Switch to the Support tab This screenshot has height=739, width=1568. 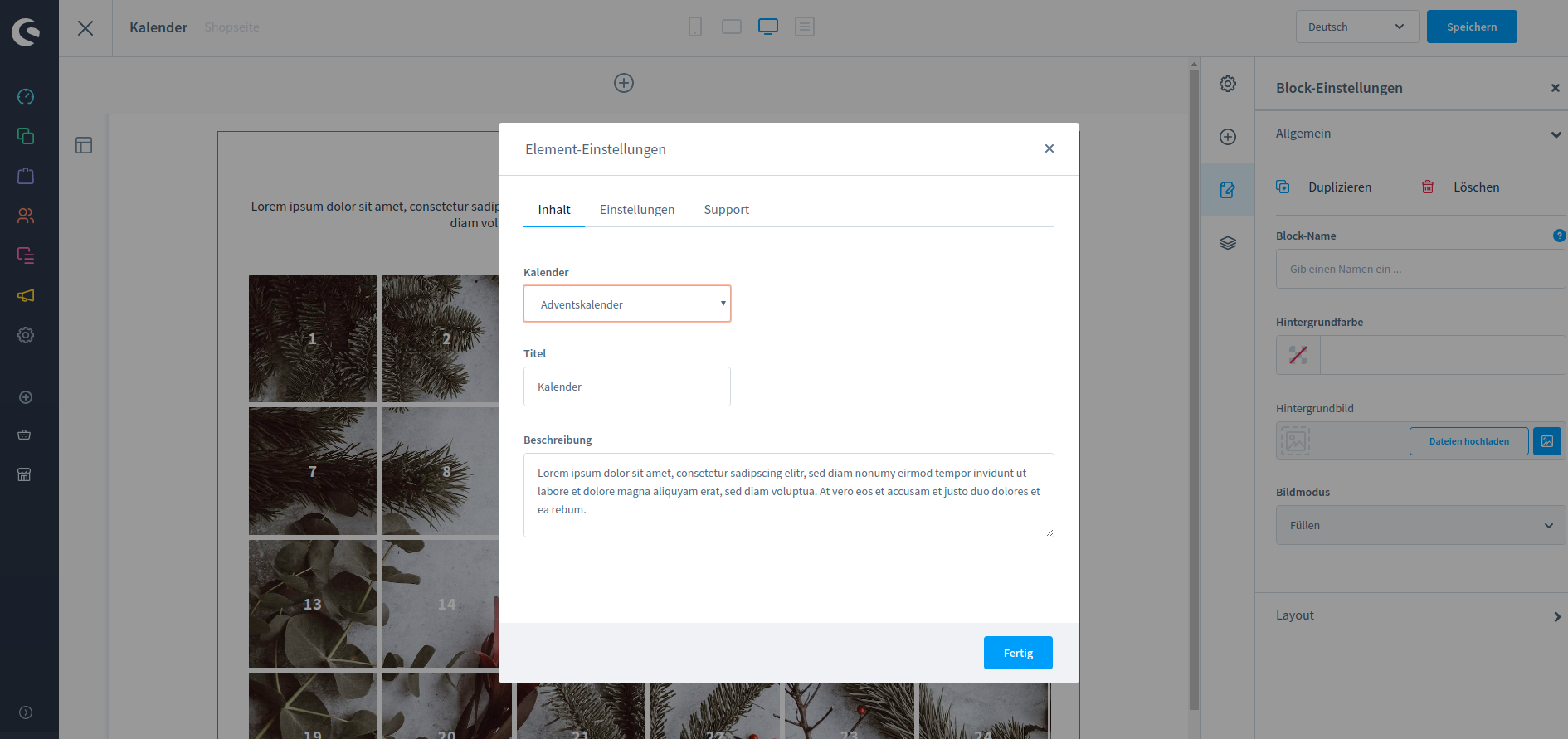(727, 210)
